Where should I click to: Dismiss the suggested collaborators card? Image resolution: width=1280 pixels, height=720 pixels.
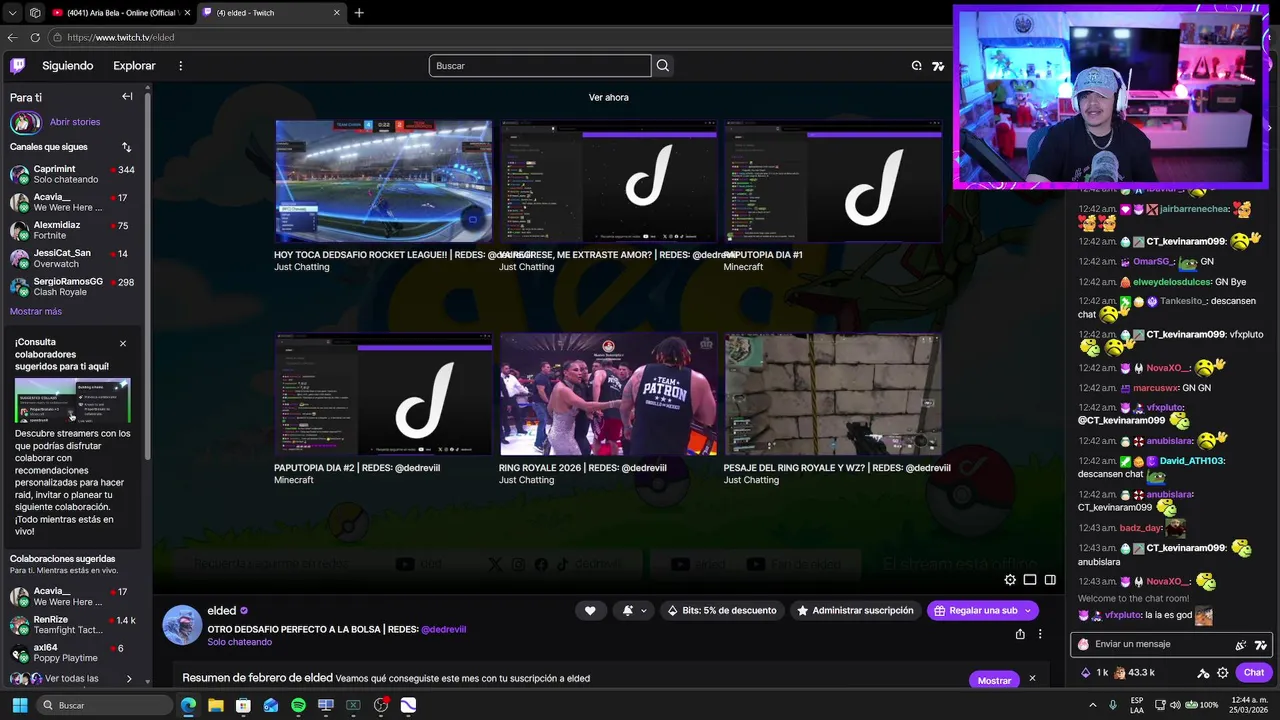click(x=123, y=344)
